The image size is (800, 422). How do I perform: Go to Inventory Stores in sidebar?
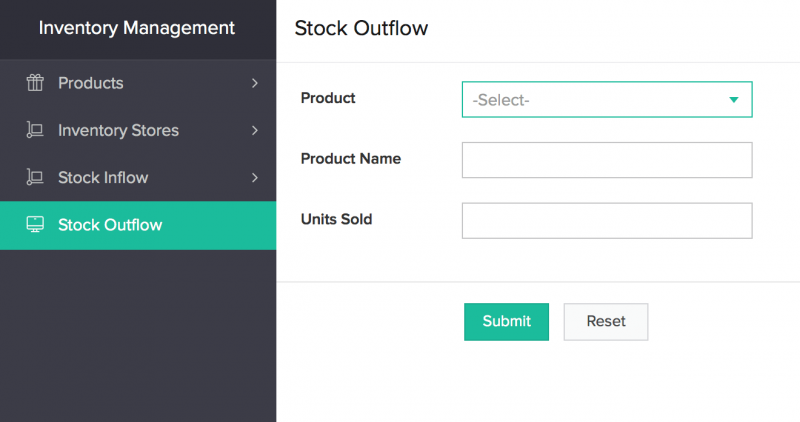pyautogui.click(x=118, y=130)
